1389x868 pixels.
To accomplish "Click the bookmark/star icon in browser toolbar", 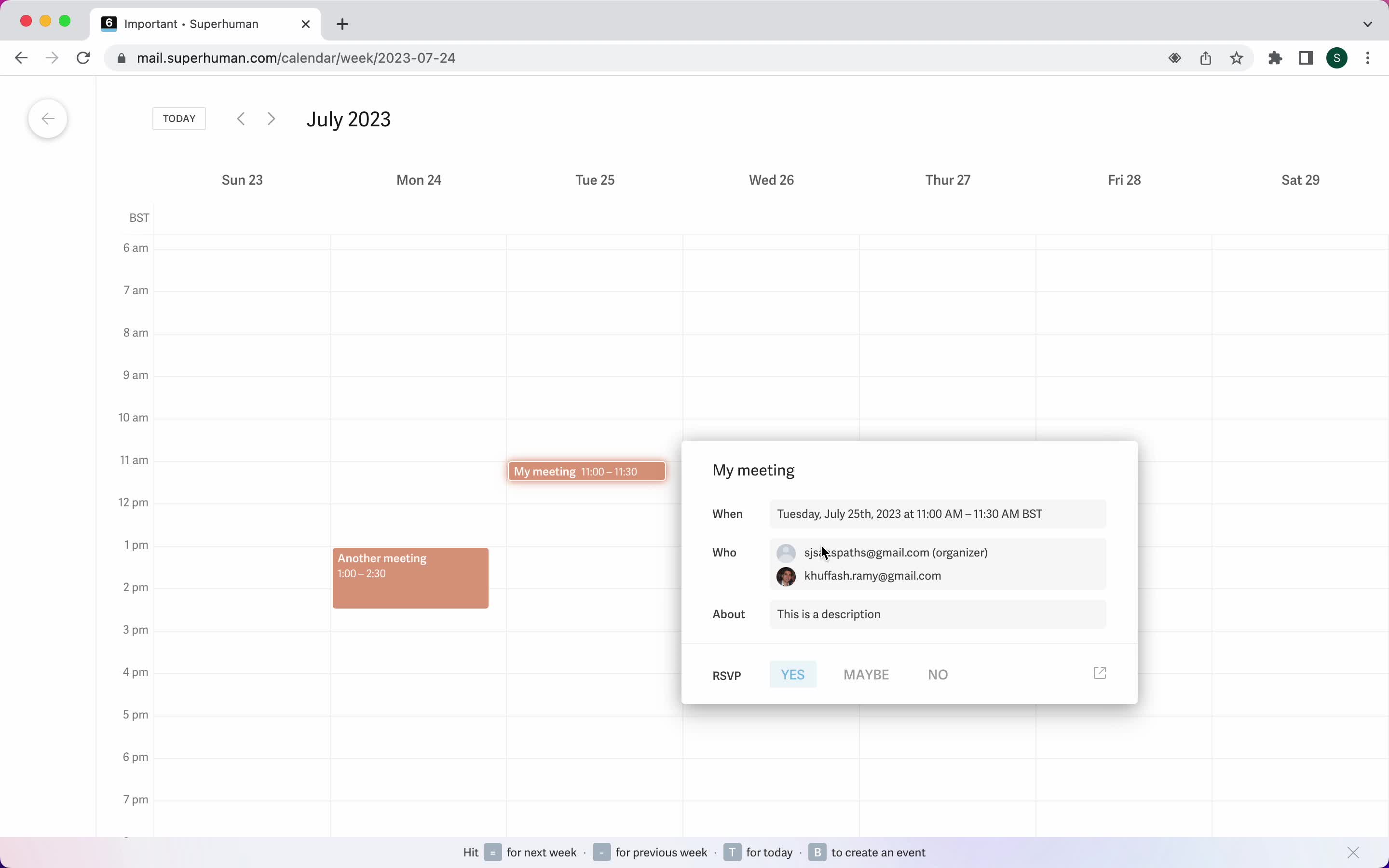I will pyautogui.click(x=1238, y=58).
